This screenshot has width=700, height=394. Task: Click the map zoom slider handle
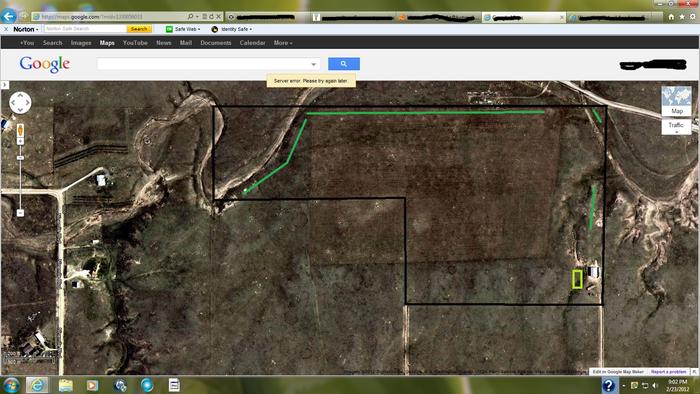pyautogui.click(x=20, y=158)
